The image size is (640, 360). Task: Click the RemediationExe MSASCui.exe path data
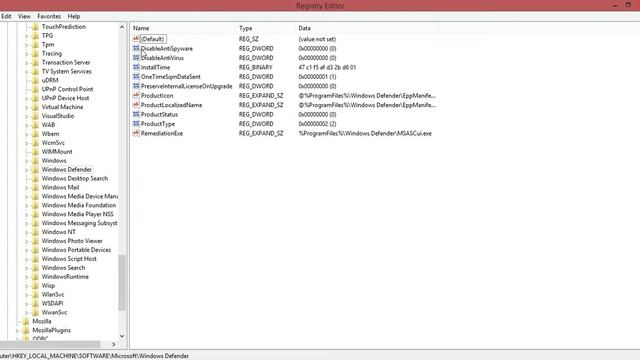[365, 133]
